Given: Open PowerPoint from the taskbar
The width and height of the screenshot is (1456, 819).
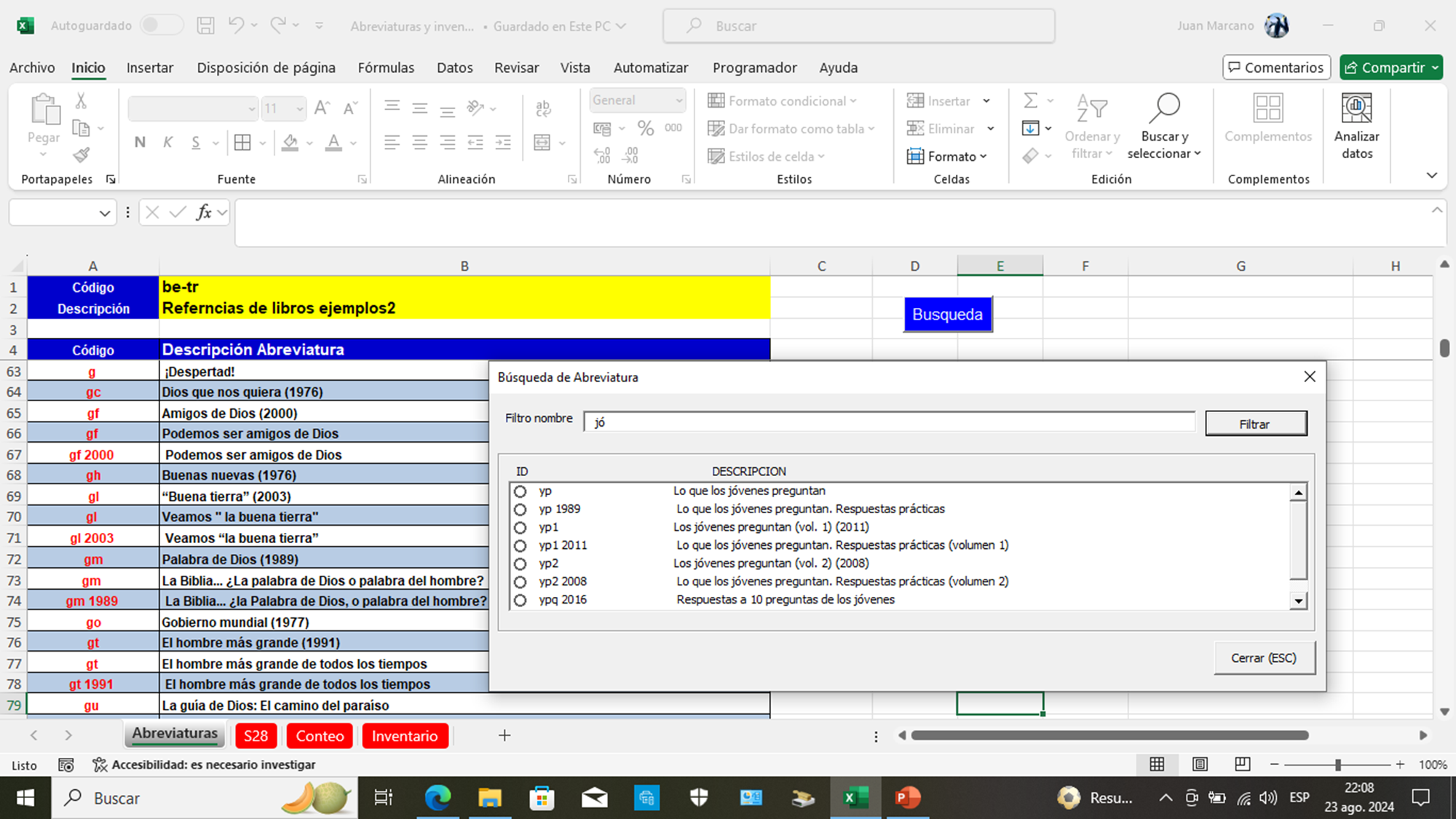Looking at the screenshot, I should pyautogui.click(x=907, y=798).
